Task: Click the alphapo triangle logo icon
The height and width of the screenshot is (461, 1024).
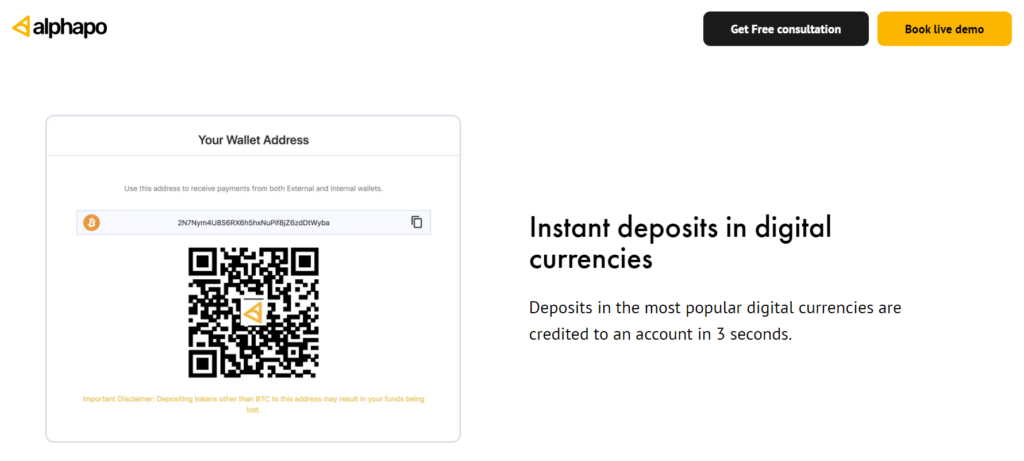Action: pyautogui.click(x=21, y=27)
